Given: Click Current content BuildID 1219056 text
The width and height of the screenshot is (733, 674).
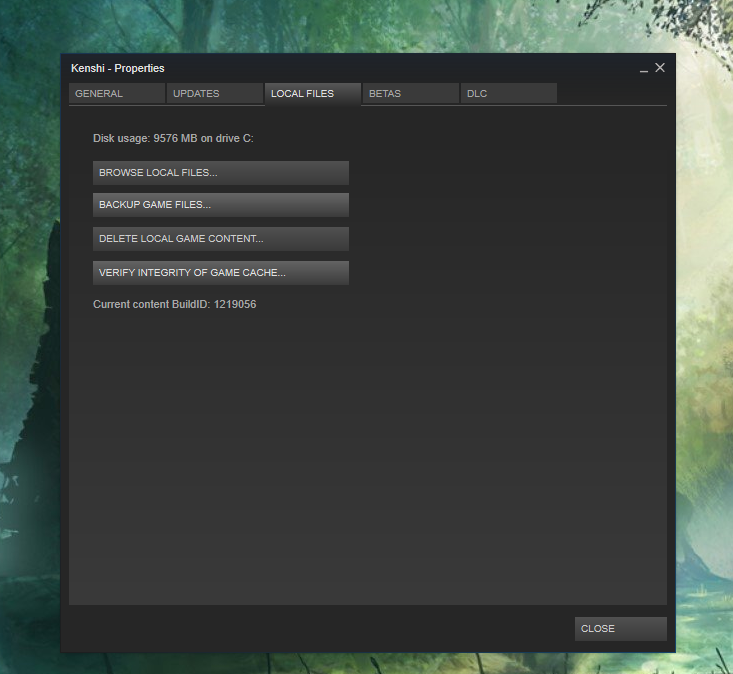Looking at the screenshot, I should click(x=174, y=304).
